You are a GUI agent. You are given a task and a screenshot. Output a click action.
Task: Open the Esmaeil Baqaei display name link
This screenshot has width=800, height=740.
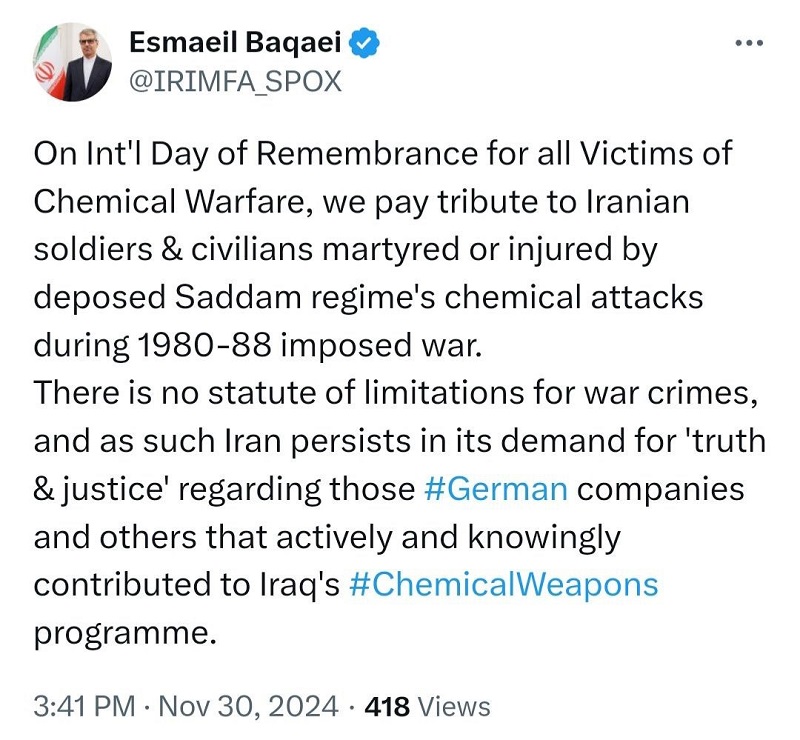pyautogui.click(x=235, y=42)
